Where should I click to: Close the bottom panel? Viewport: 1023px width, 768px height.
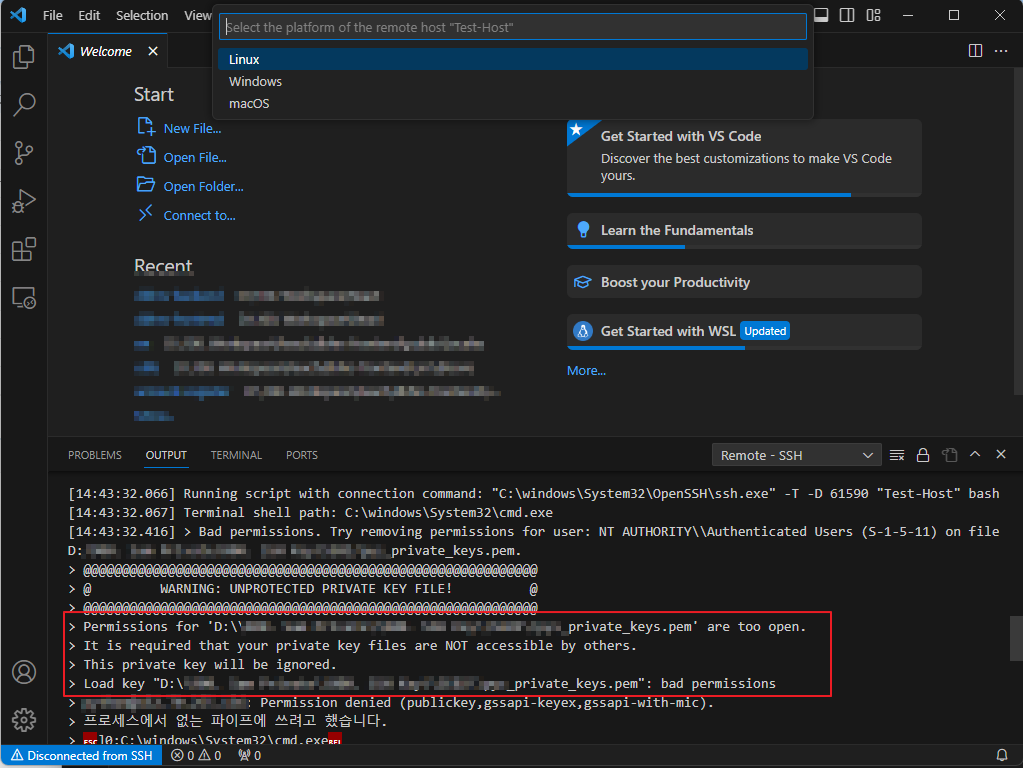(1001, 454)
